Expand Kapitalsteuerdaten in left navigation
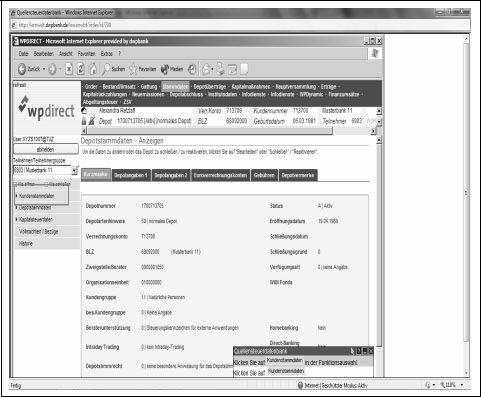The image size is (481, 397). (36, 220)
